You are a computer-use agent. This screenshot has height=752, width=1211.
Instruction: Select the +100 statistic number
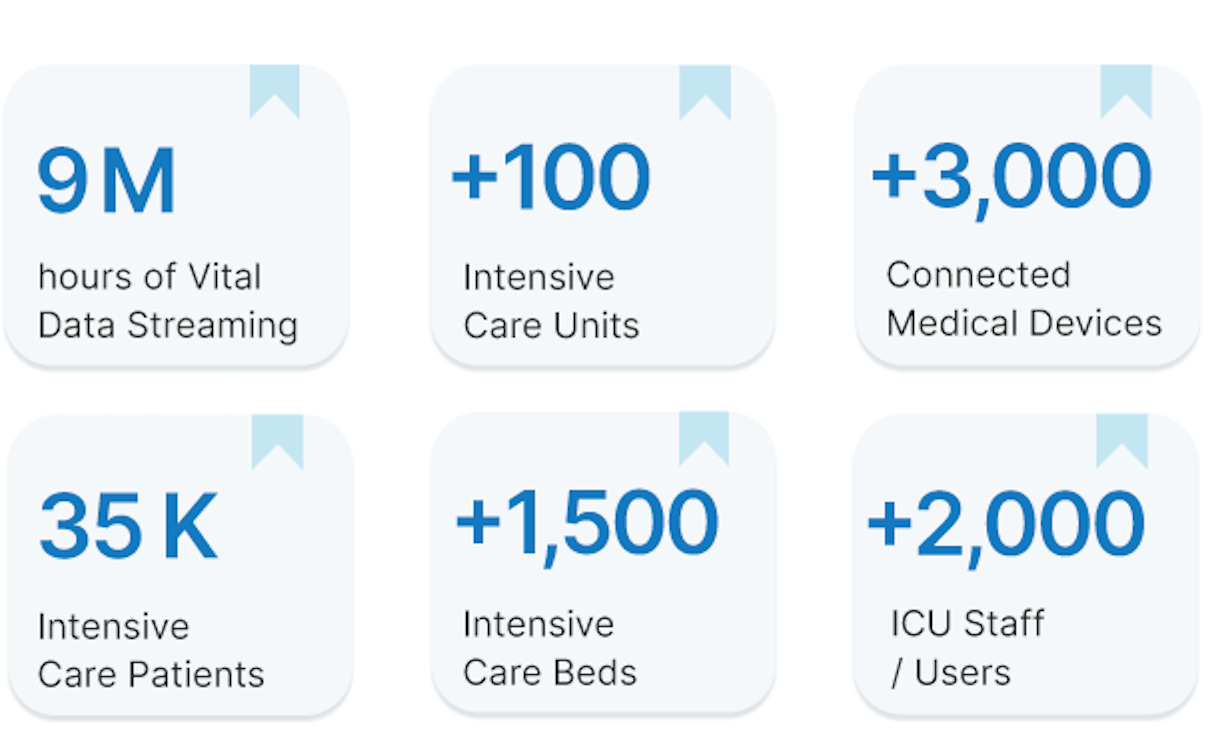[551, 178]
